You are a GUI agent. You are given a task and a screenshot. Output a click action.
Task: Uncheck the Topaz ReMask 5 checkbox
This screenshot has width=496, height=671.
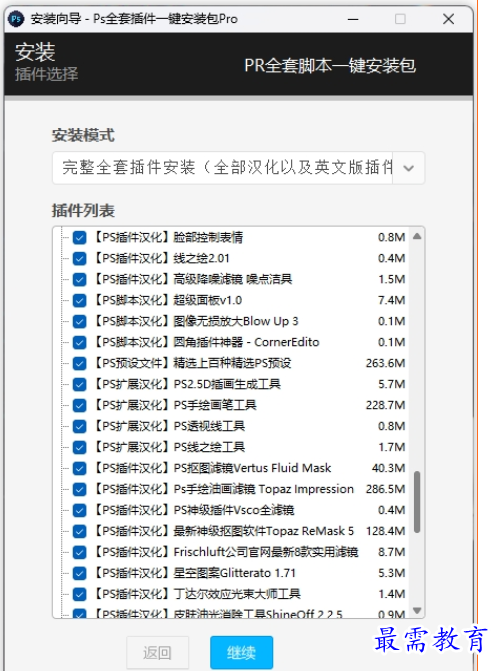80,531
